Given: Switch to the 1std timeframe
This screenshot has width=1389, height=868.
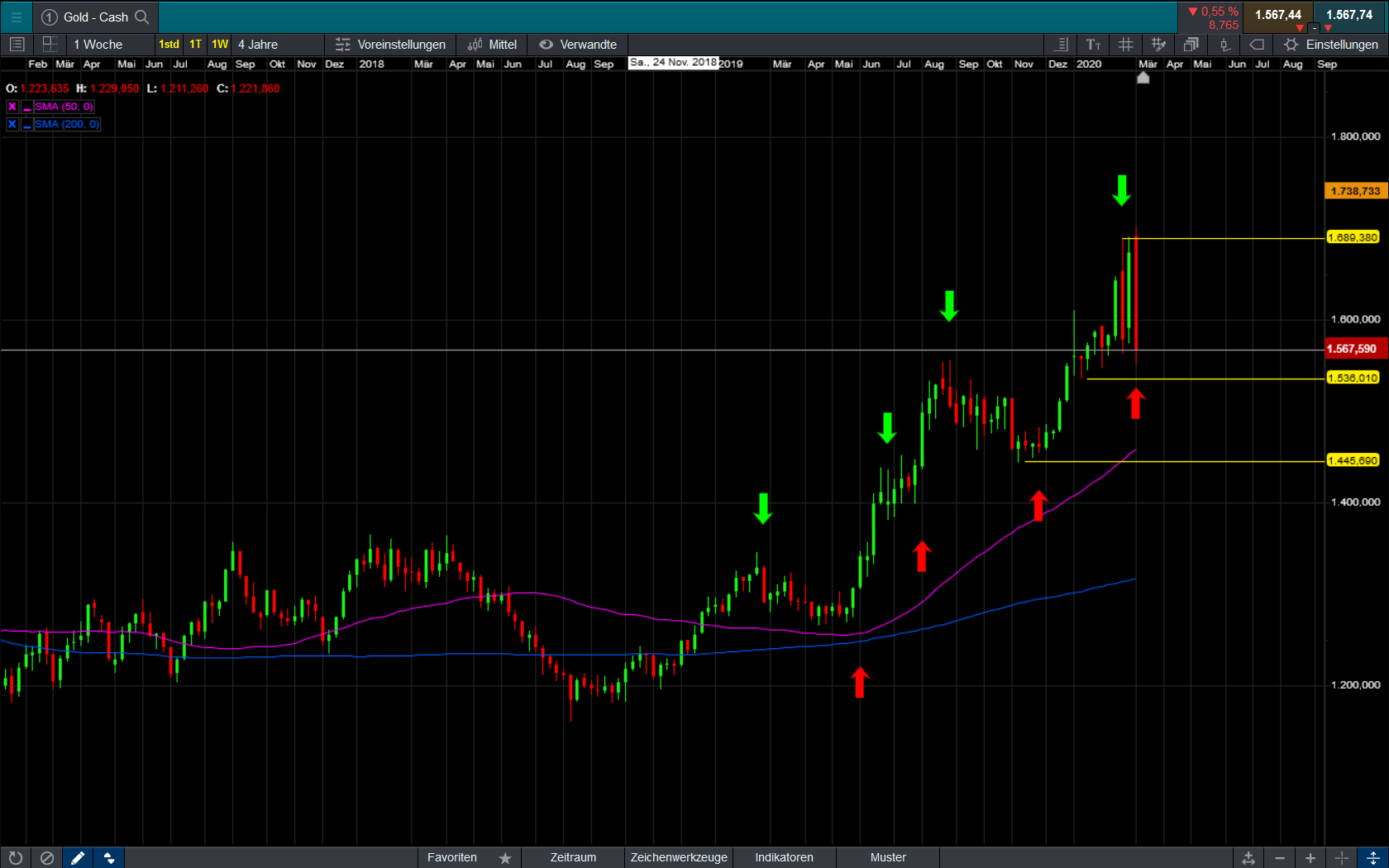Looking at the screenshot, I should pyautogui.click(x=169, y=45).
